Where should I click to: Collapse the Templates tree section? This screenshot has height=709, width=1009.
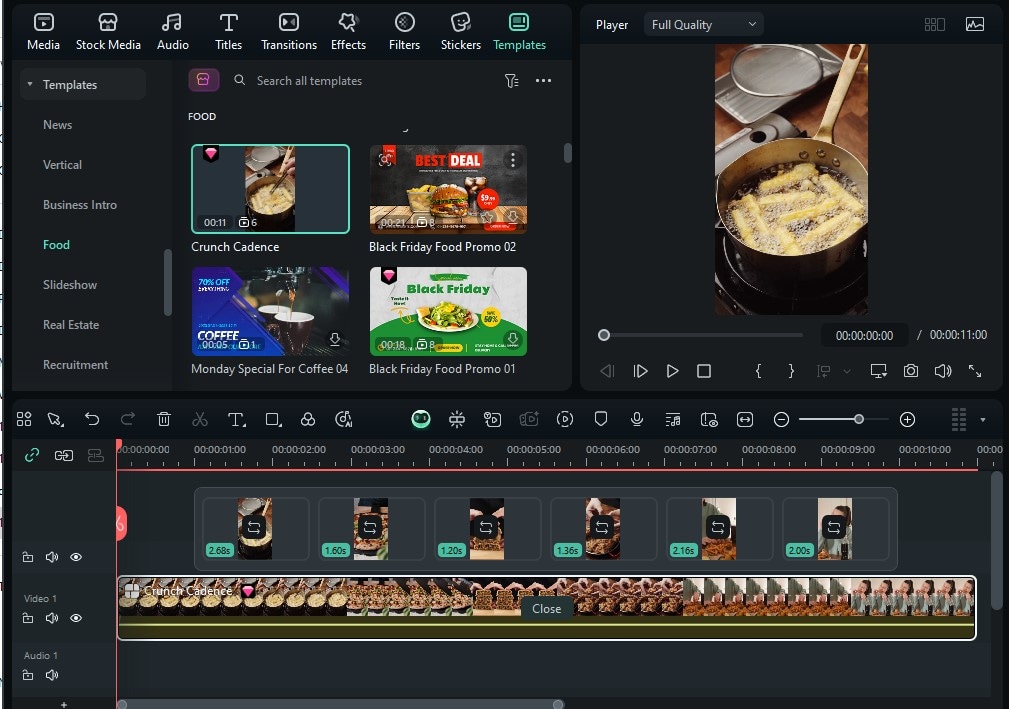[30, 84]
